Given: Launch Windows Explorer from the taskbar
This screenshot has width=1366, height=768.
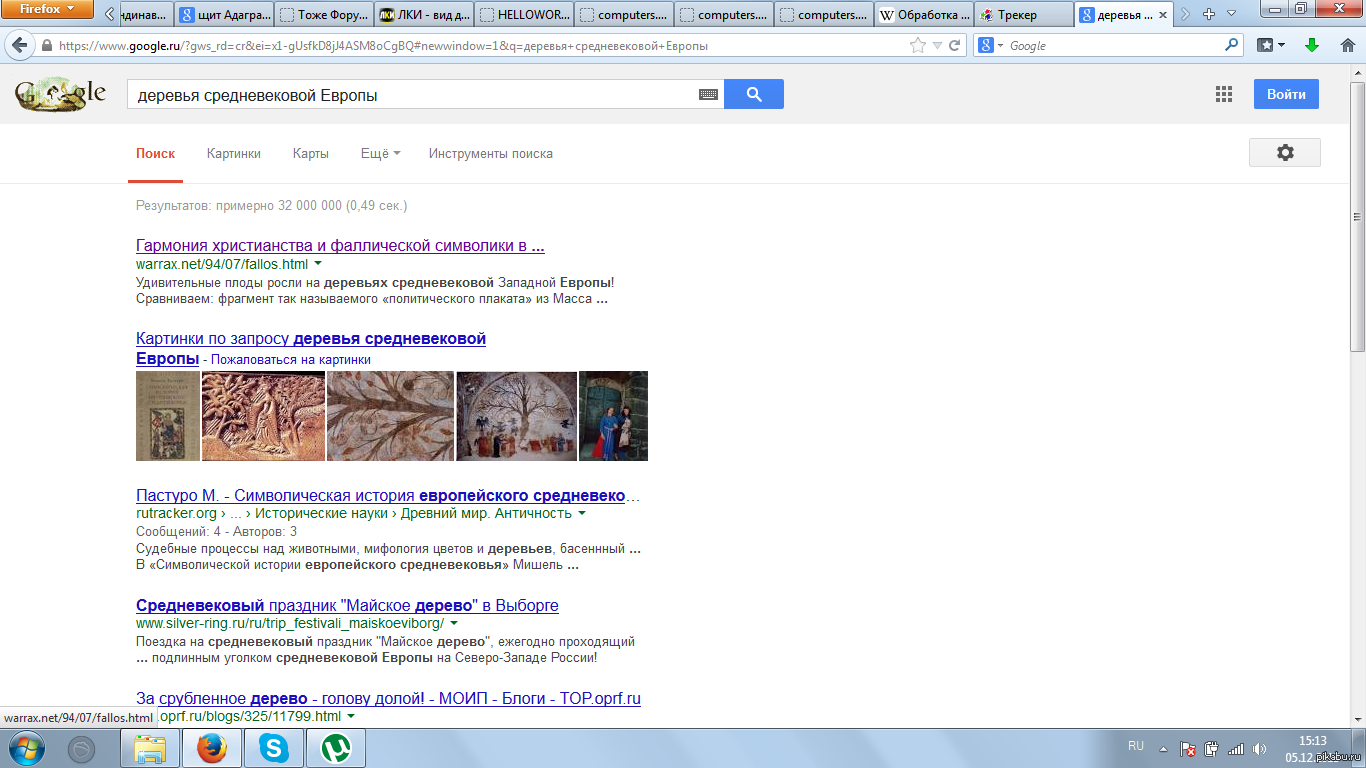Looking at the screenshot, I should (x=151, y=748).
